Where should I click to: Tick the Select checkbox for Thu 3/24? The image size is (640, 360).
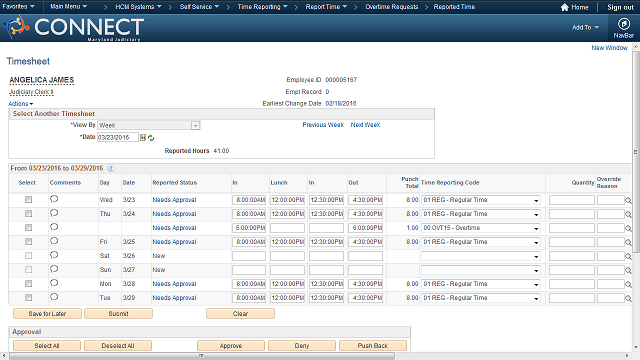(x=28, y=213)
